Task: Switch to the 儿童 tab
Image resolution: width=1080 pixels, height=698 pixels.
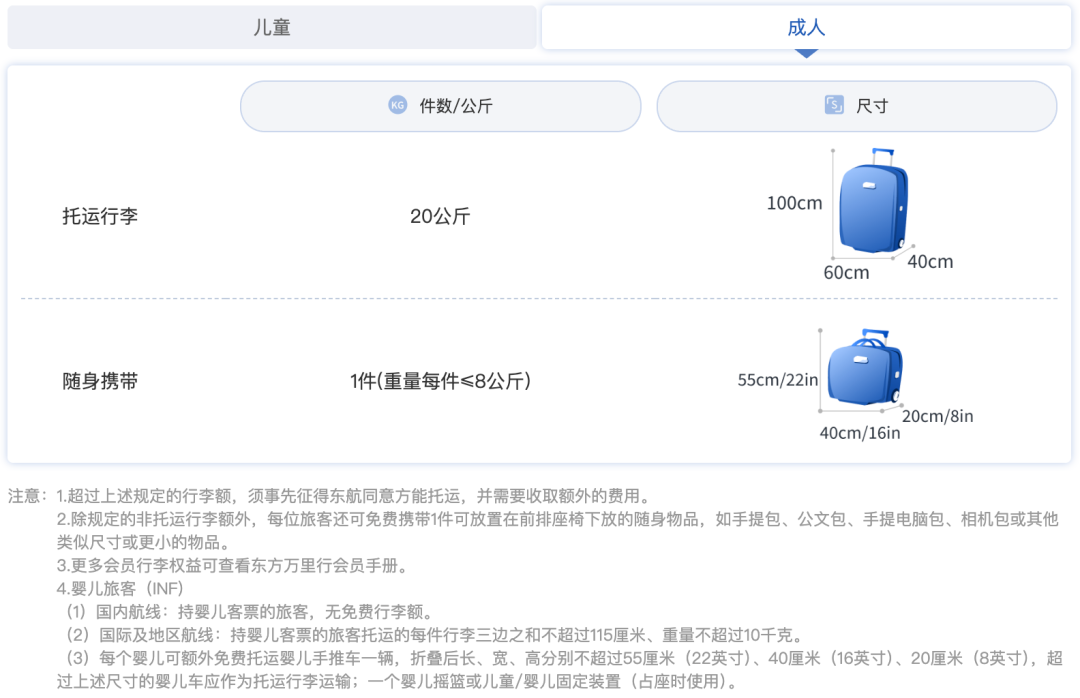Action: [x=271, y=28]
